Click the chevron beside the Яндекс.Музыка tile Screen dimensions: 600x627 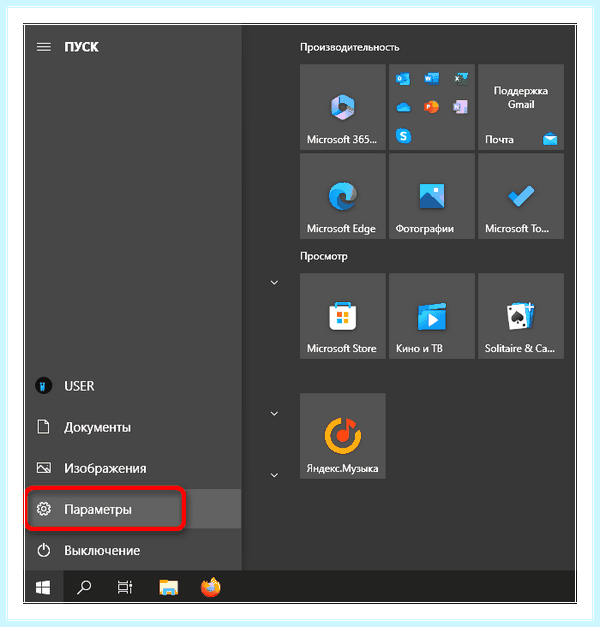pyautogui.click(x=274, y=413)
